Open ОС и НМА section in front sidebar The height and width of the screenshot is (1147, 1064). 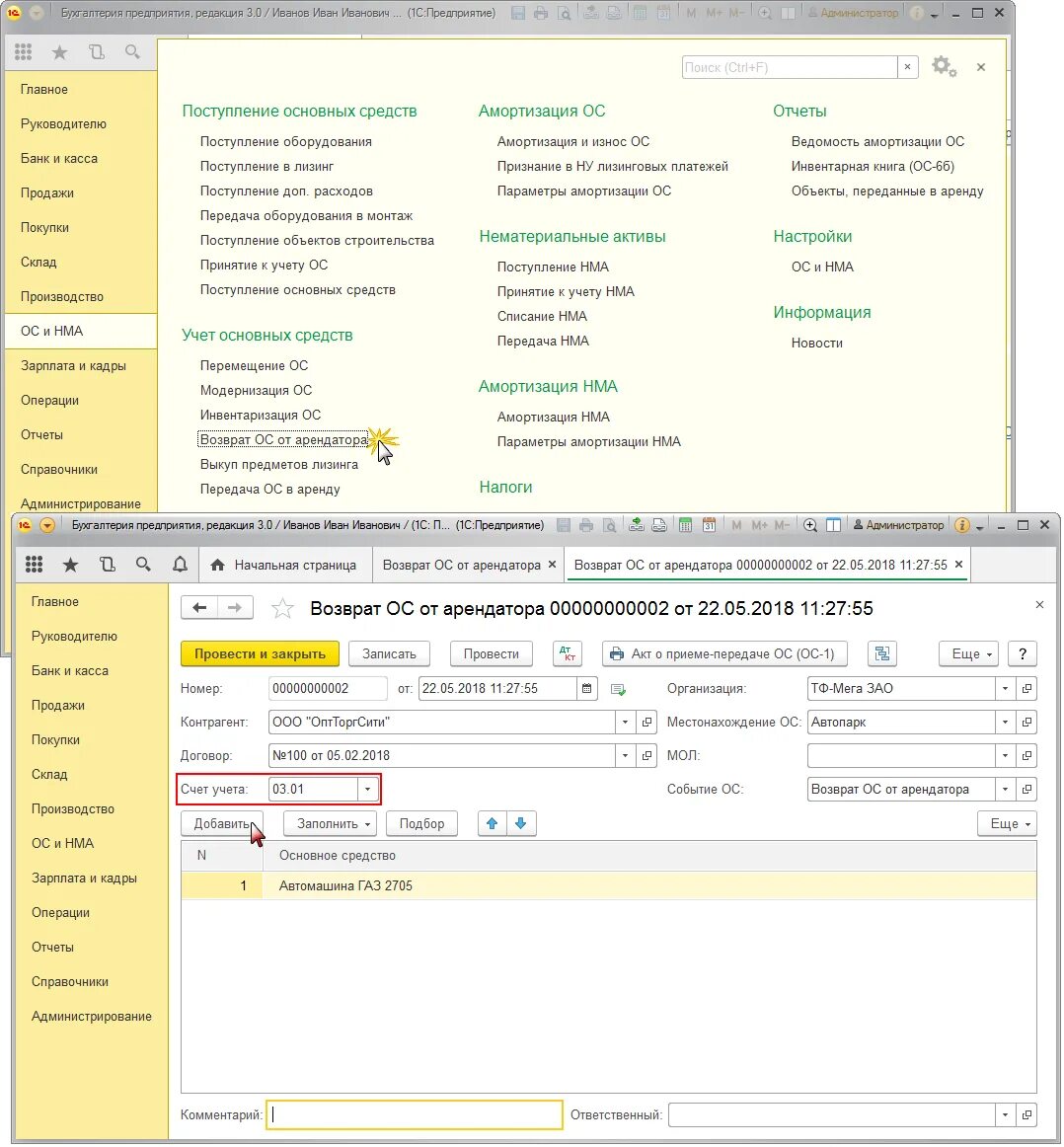point(63,843)
